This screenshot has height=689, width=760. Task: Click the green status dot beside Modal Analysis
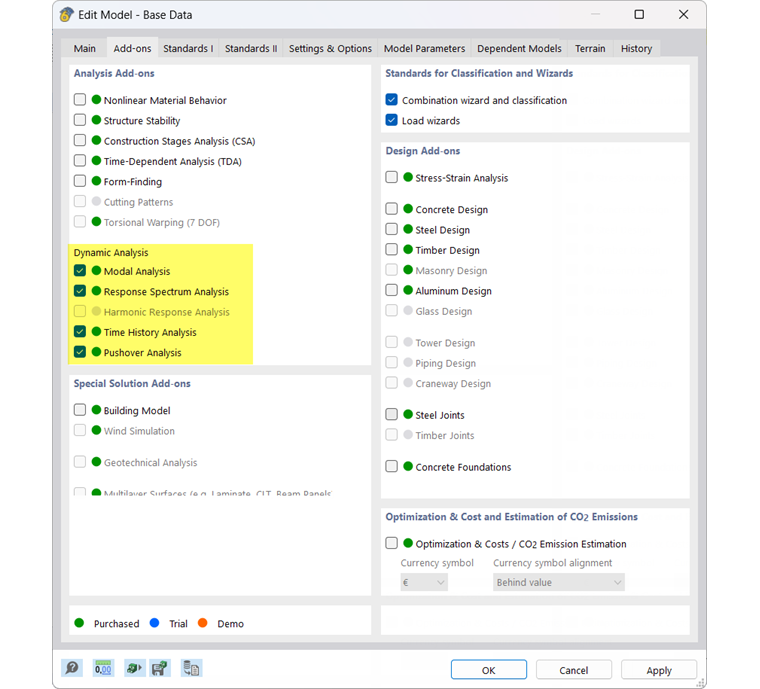tap(96, 270)
